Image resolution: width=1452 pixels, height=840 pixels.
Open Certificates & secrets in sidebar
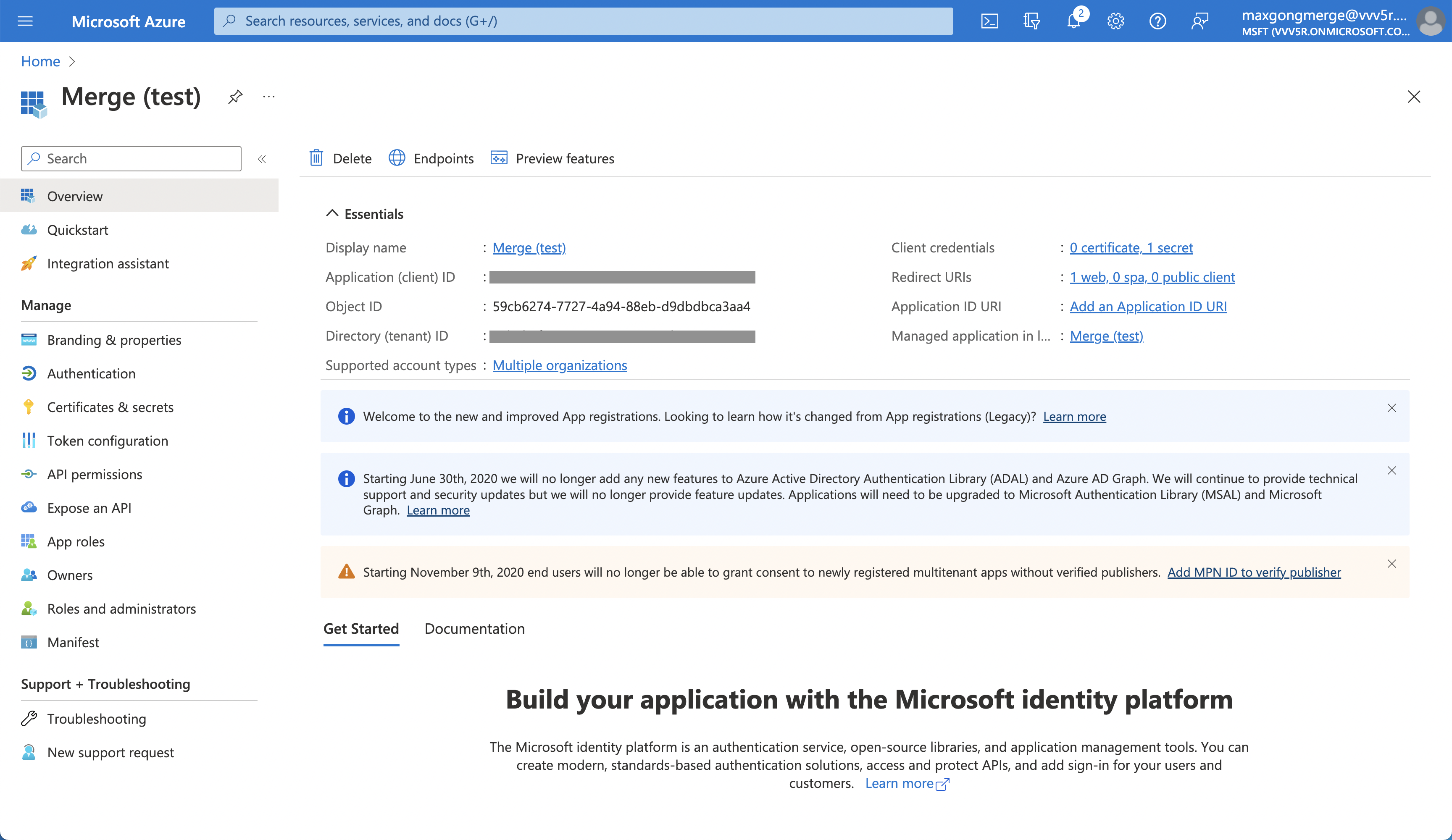[x=110, y=407]
